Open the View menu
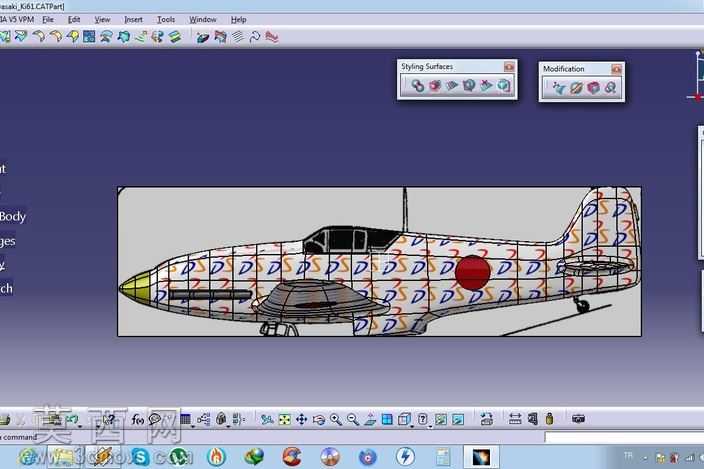 click(x=102, y=20)
